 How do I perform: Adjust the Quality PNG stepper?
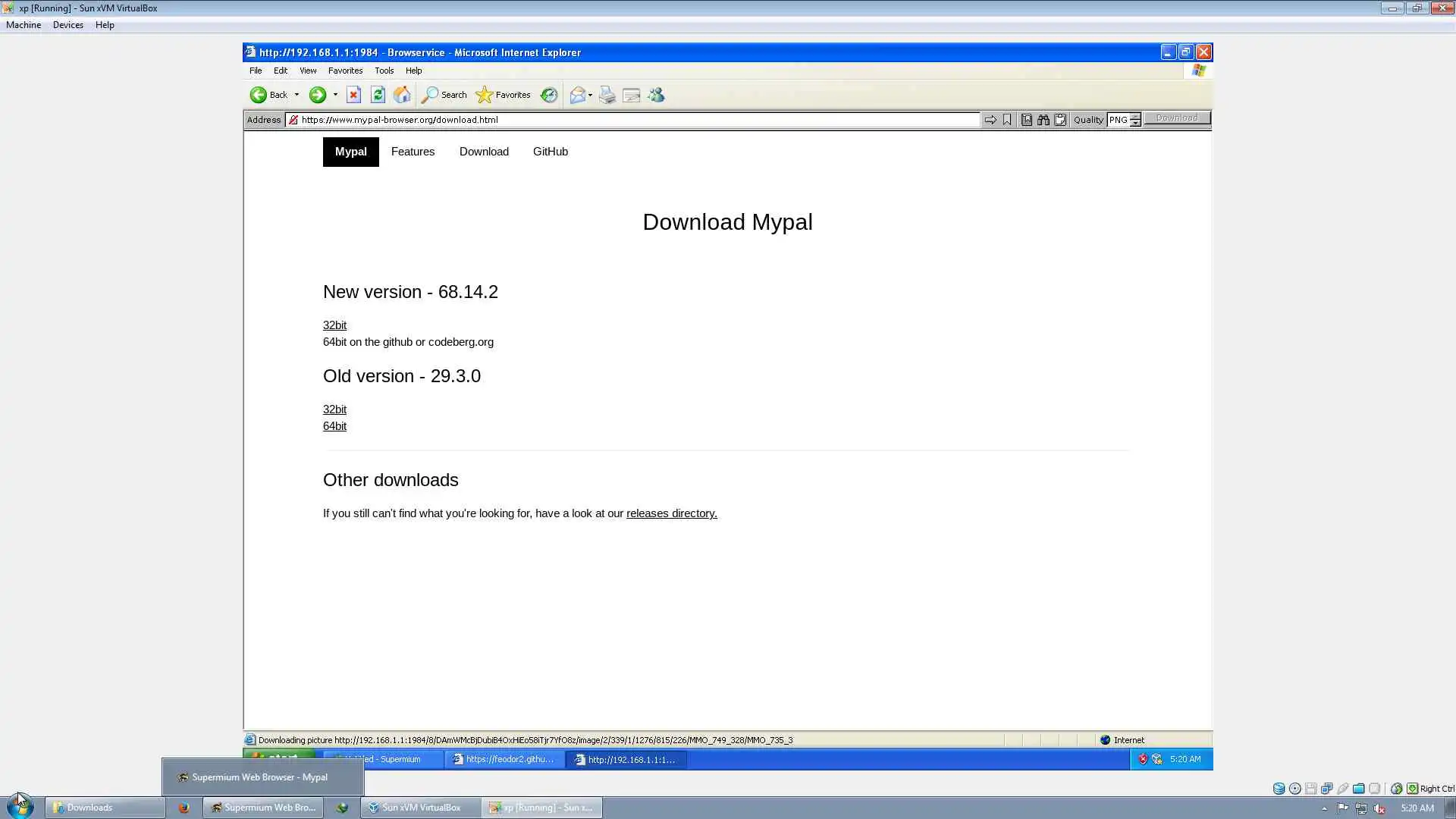(x=1135, y=120)
